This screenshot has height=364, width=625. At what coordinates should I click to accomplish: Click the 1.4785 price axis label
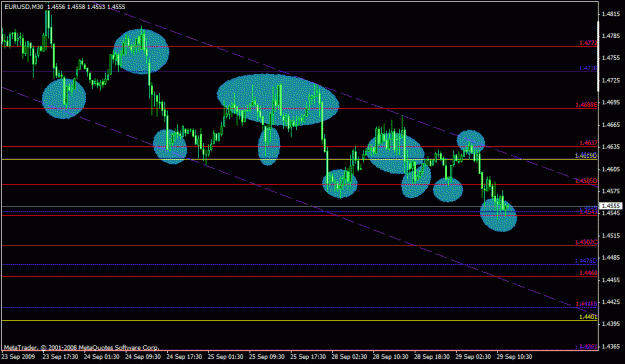tap(611, 36)
